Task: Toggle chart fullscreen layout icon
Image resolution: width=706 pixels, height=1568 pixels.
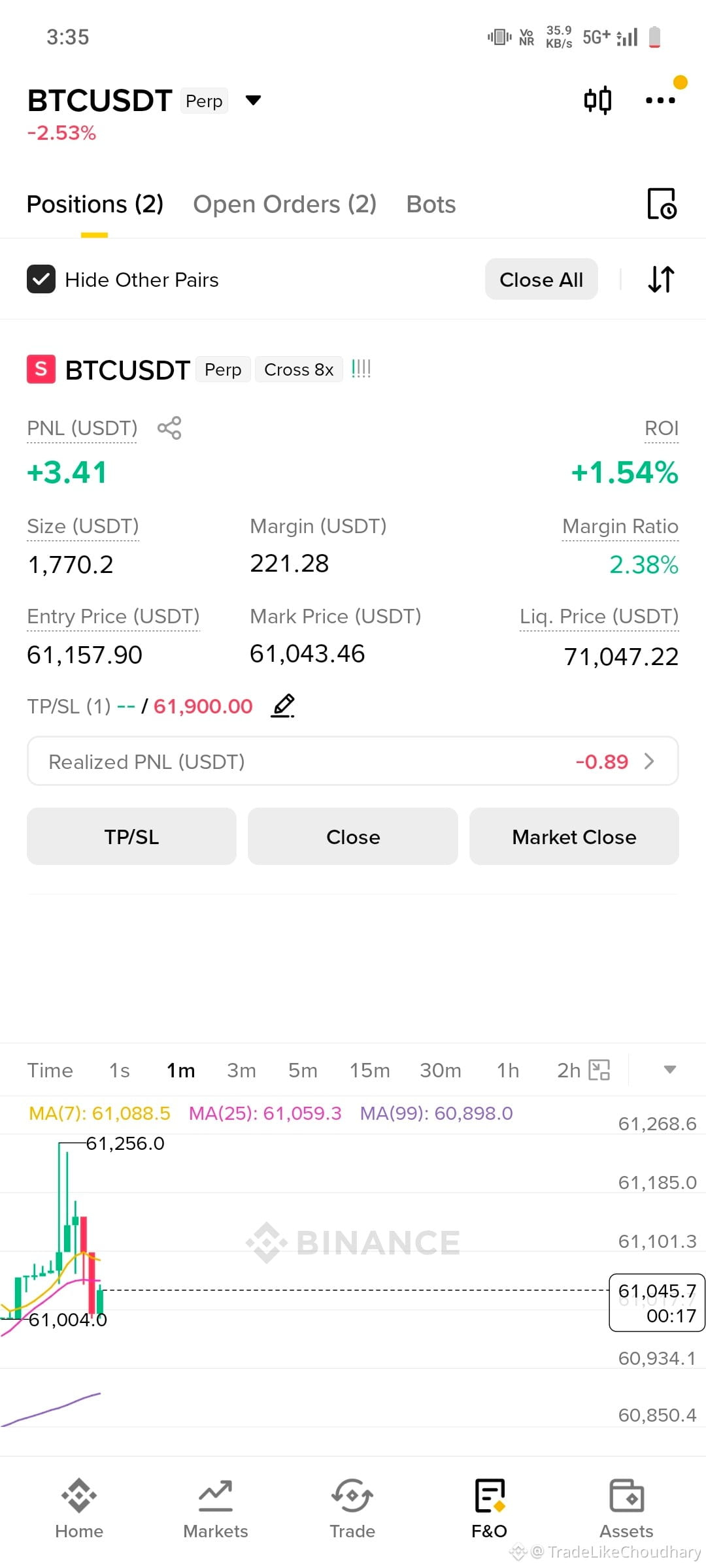Action: 599,1070
